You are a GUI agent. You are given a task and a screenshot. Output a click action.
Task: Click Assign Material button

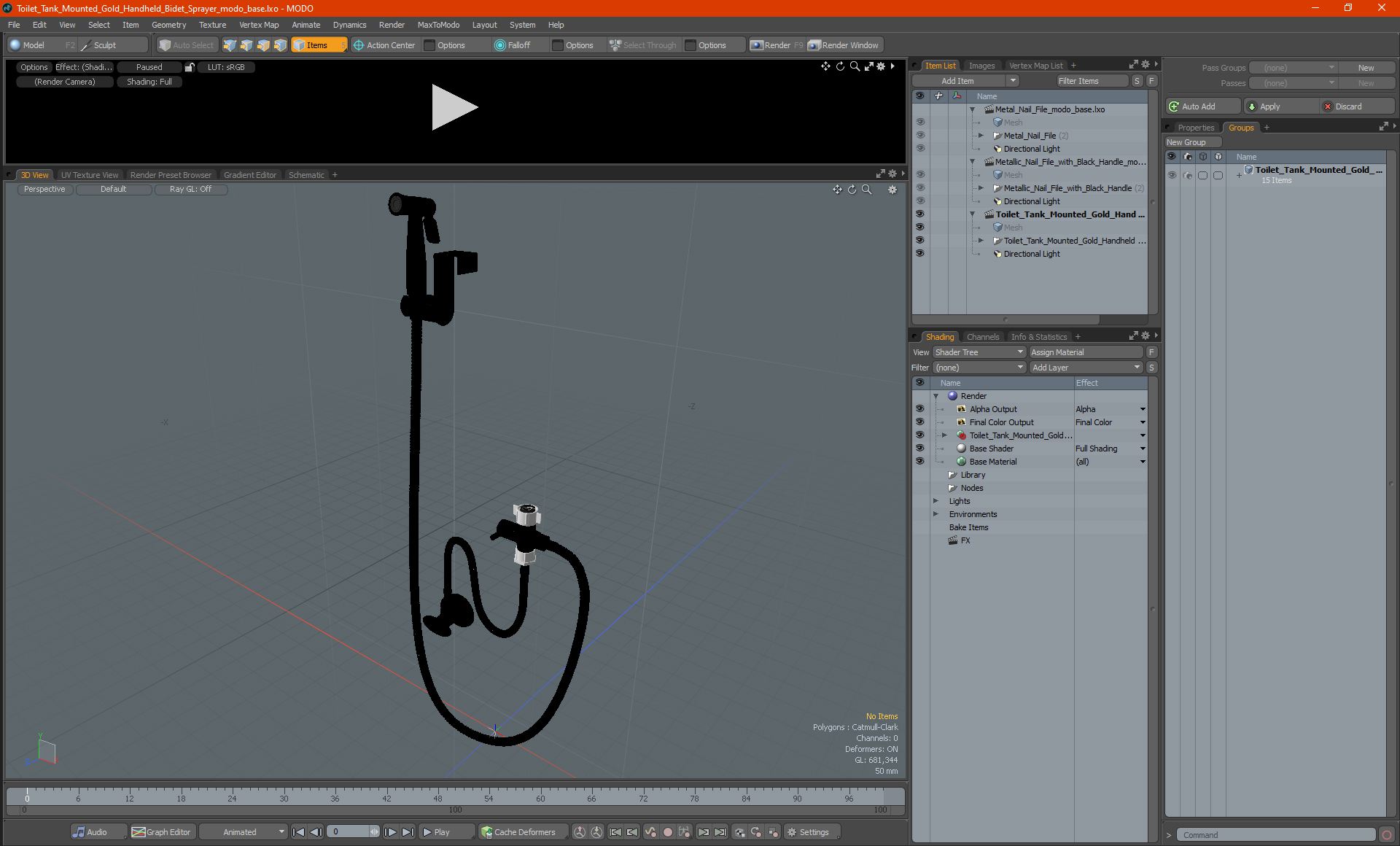coord(1086,352)
